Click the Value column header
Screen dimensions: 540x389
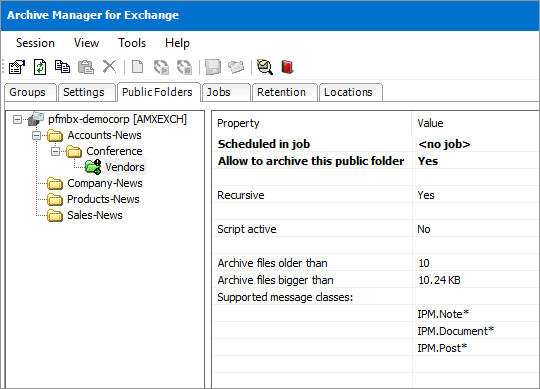[x=430, y=123]
